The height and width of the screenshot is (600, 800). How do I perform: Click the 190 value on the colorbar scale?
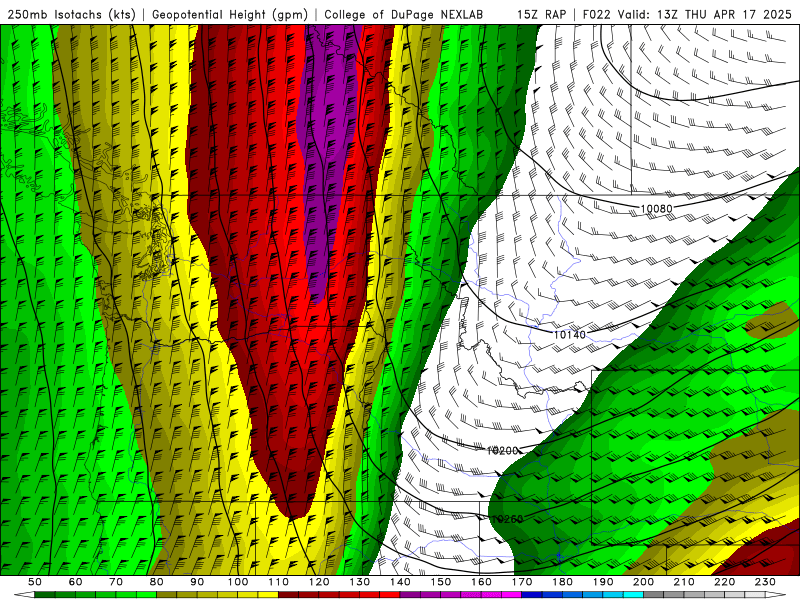[603, 582]
